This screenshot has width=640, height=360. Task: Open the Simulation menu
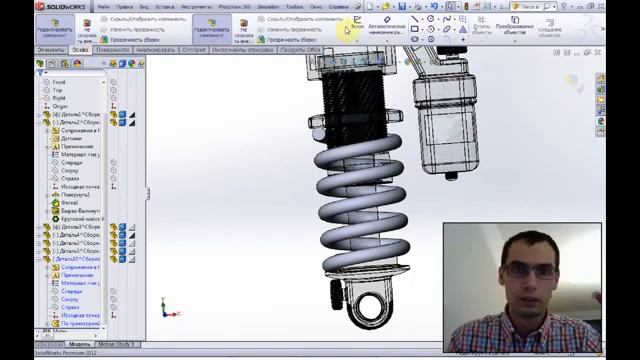tap(268, 7)
